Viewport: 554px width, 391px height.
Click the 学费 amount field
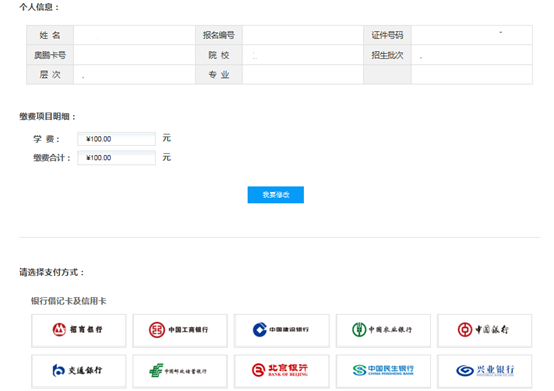(116, 139)
